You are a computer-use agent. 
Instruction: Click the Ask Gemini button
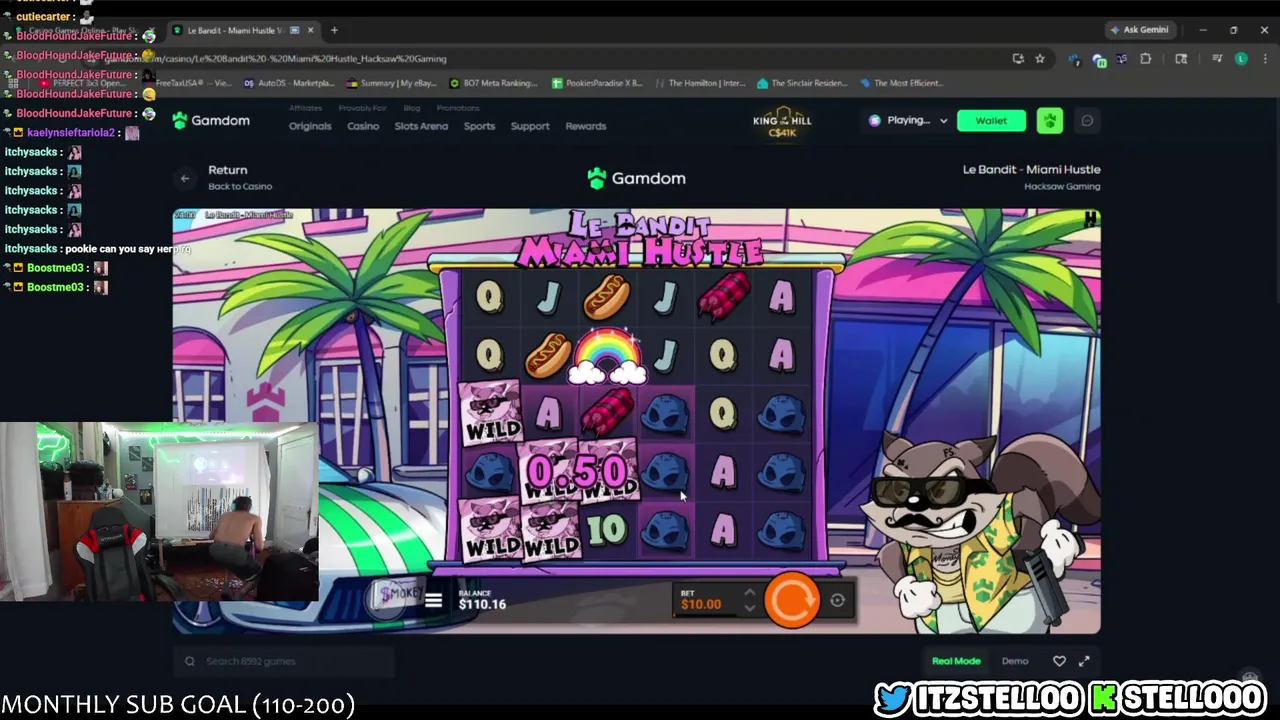pos(1138,29)
